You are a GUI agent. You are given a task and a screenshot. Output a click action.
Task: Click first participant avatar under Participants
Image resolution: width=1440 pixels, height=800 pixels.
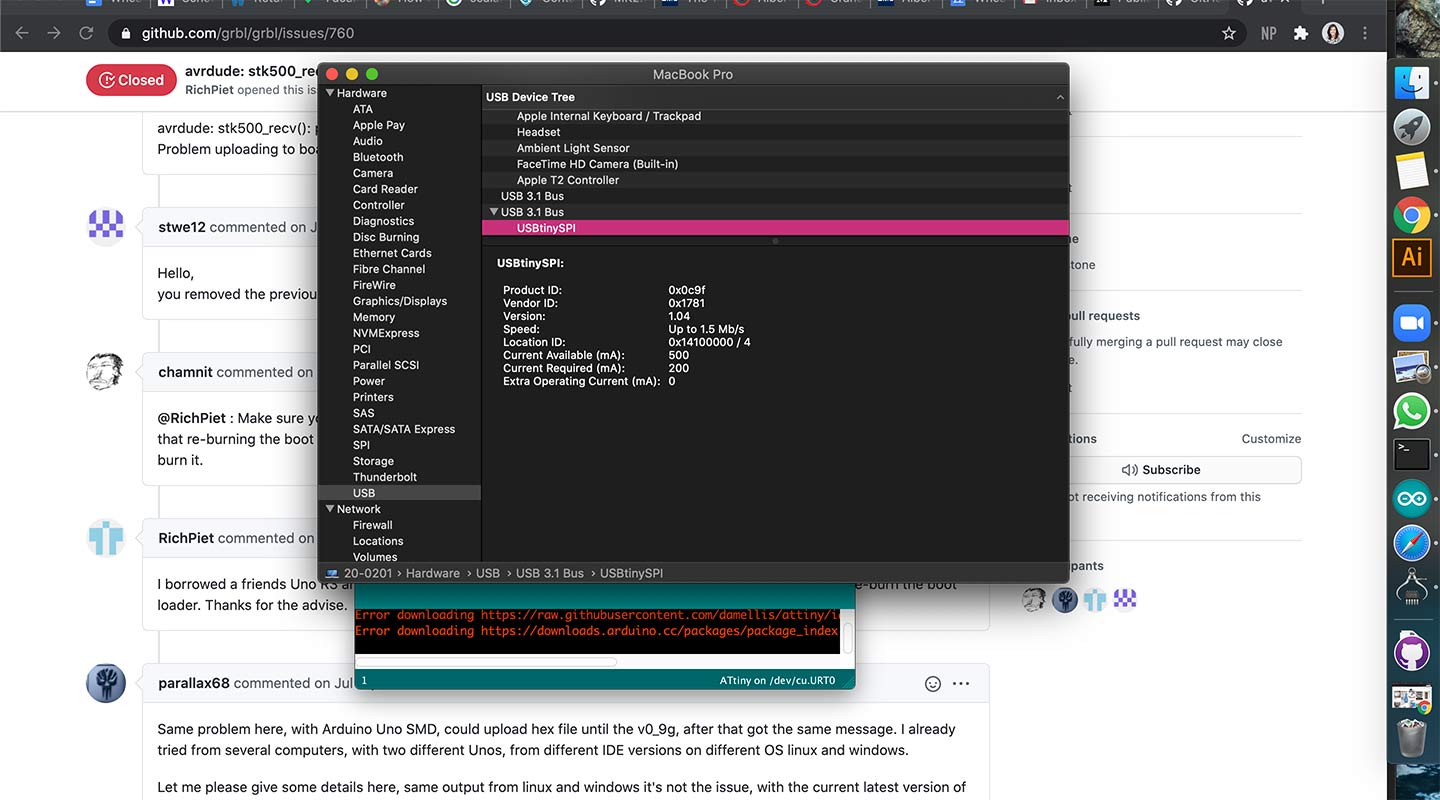[1035, 599]
